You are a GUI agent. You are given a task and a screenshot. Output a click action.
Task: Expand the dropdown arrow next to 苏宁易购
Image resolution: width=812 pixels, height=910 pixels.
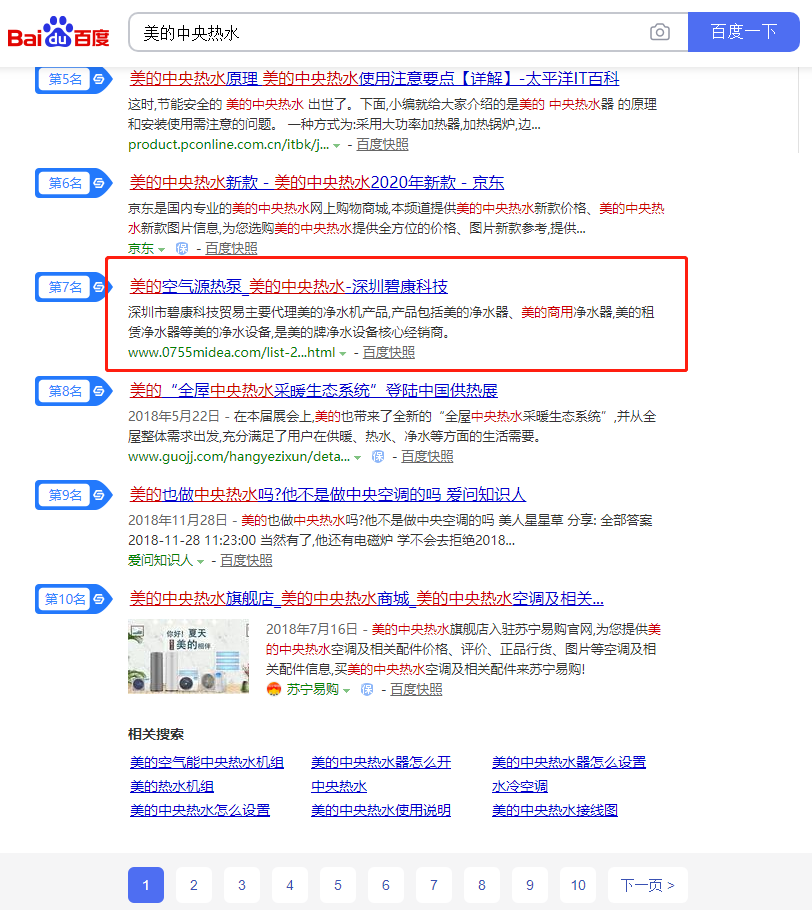347,691
